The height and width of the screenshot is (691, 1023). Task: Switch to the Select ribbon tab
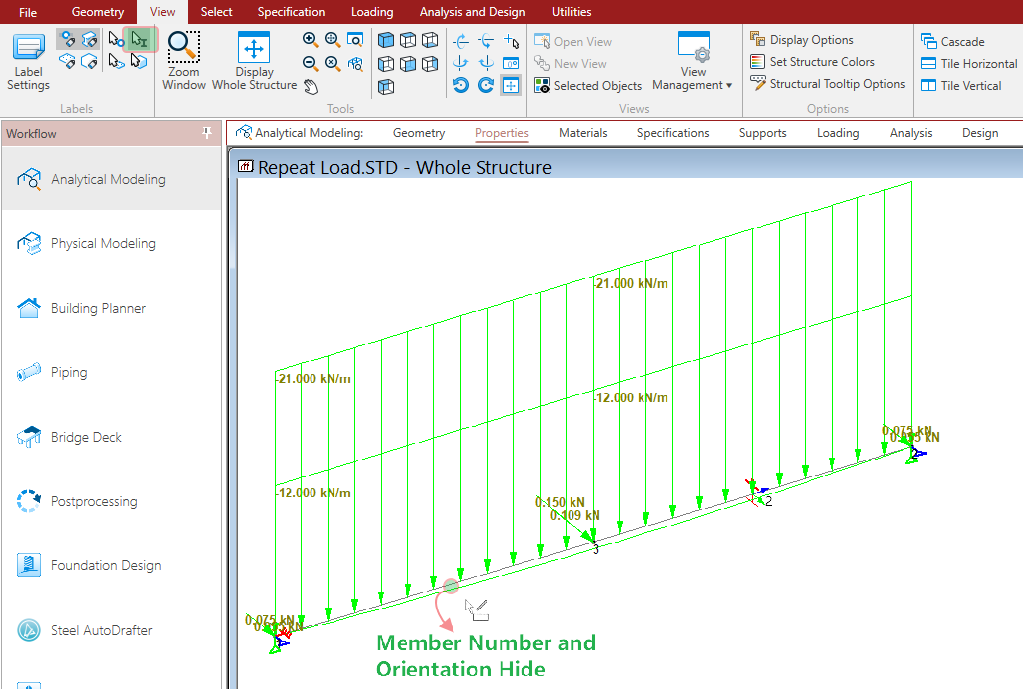216,12
